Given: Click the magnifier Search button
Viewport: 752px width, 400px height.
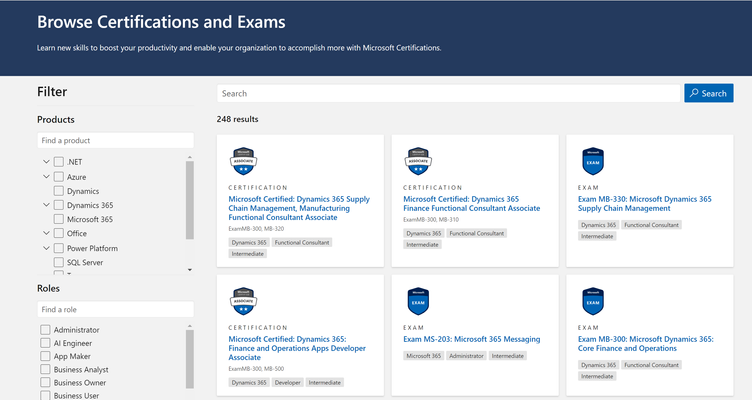Looking at the screenshot, I should pyautogui.click(x=708, y=93).
